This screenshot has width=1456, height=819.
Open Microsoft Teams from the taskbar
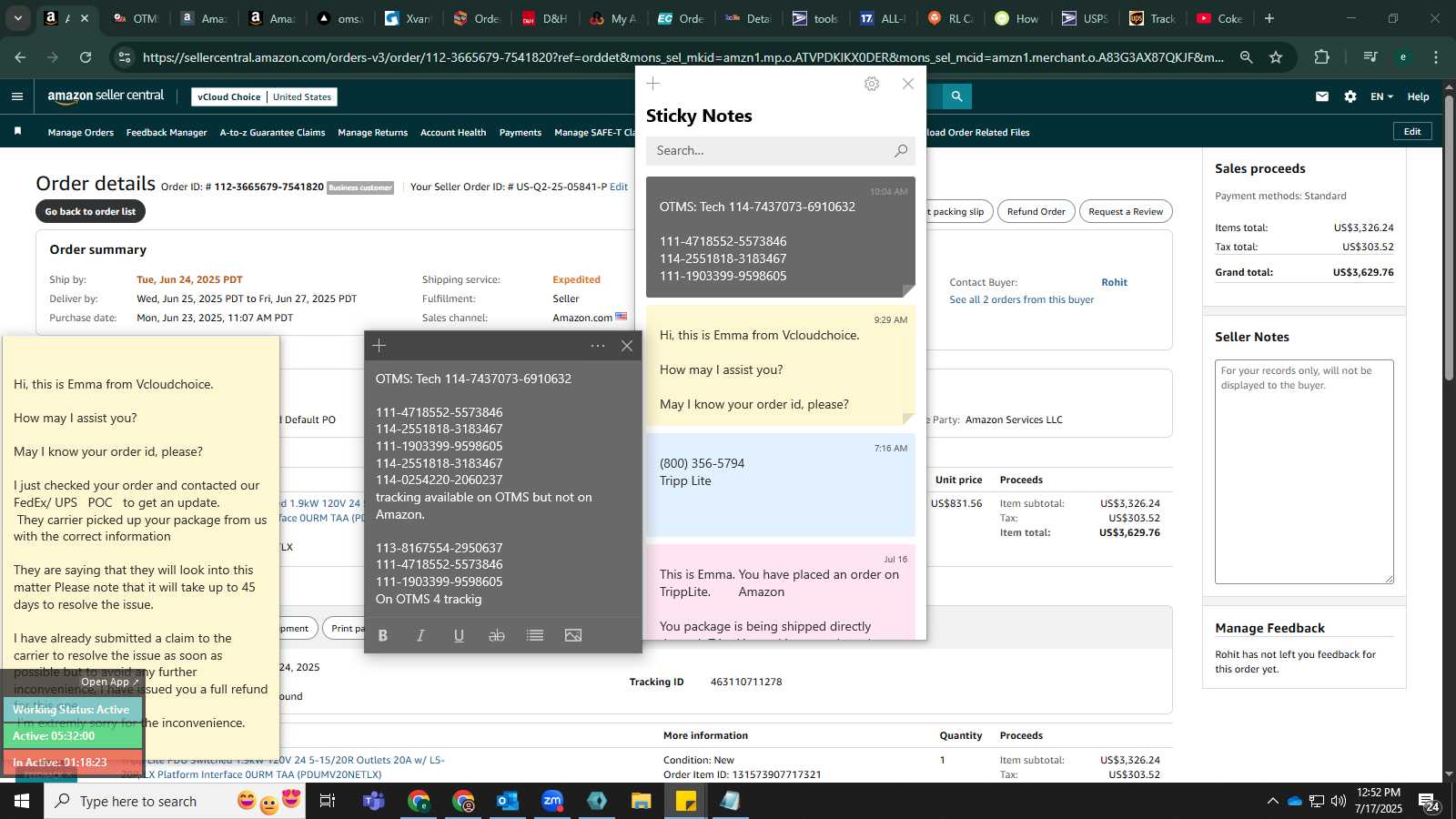tap(373, 801)
